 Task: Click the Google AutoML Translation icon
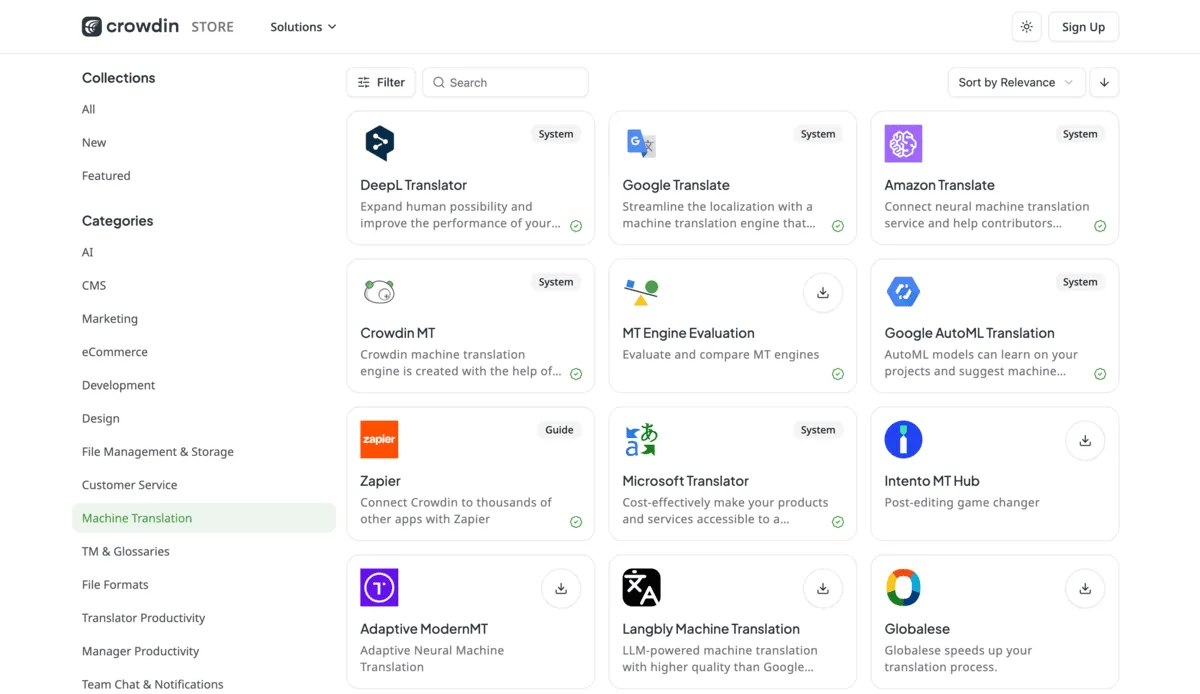pos(903,292)
